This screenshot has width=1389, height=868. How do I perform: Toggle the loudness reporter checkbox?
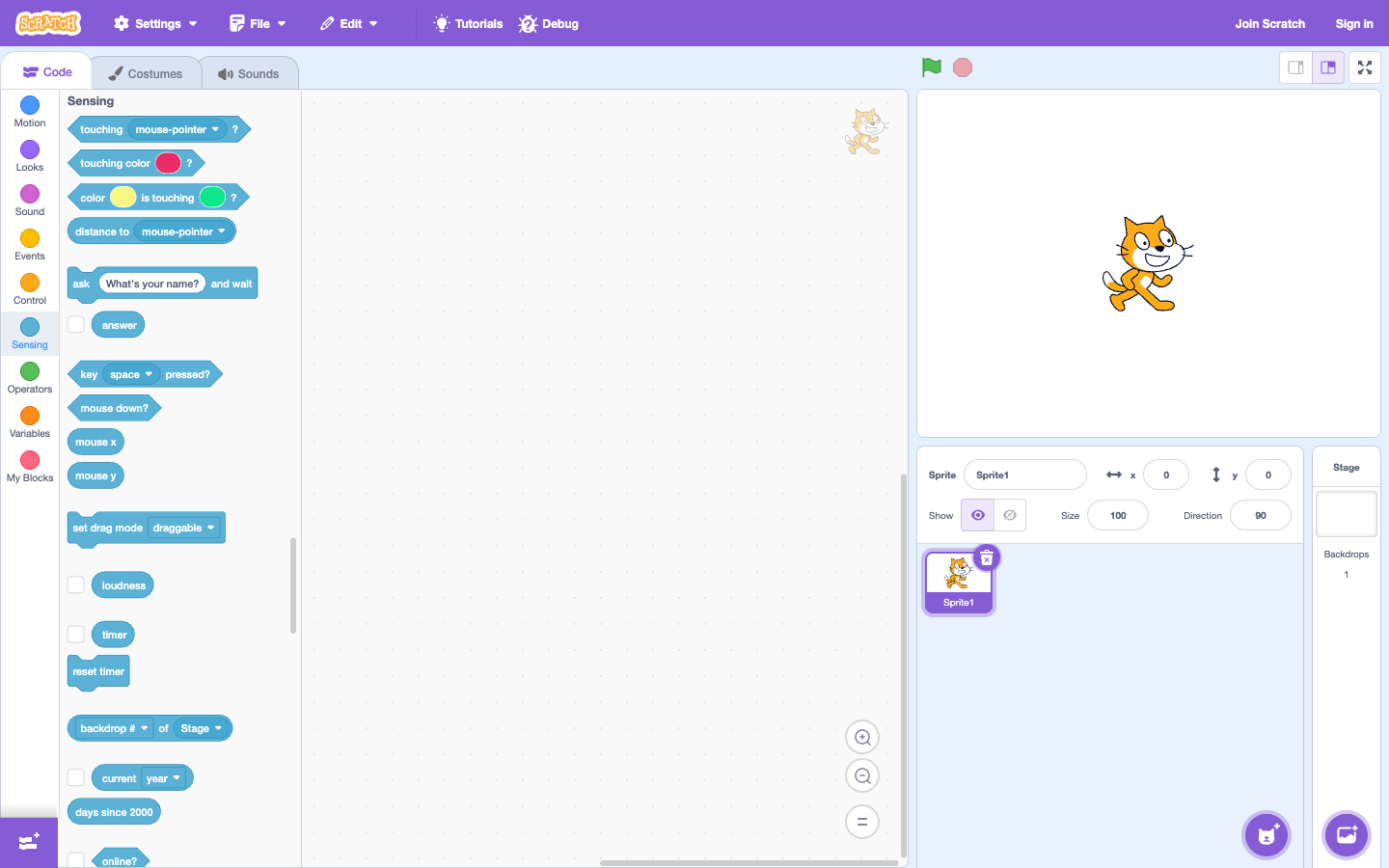(75, 585)
